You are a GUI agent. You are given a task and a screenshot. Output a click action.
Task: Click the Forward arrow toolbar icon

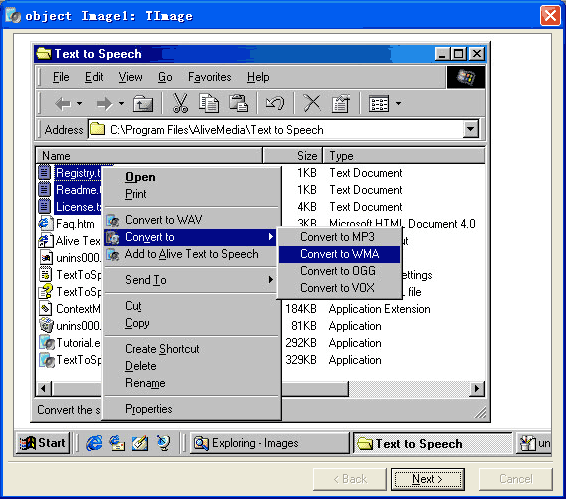tap(104, 104)
